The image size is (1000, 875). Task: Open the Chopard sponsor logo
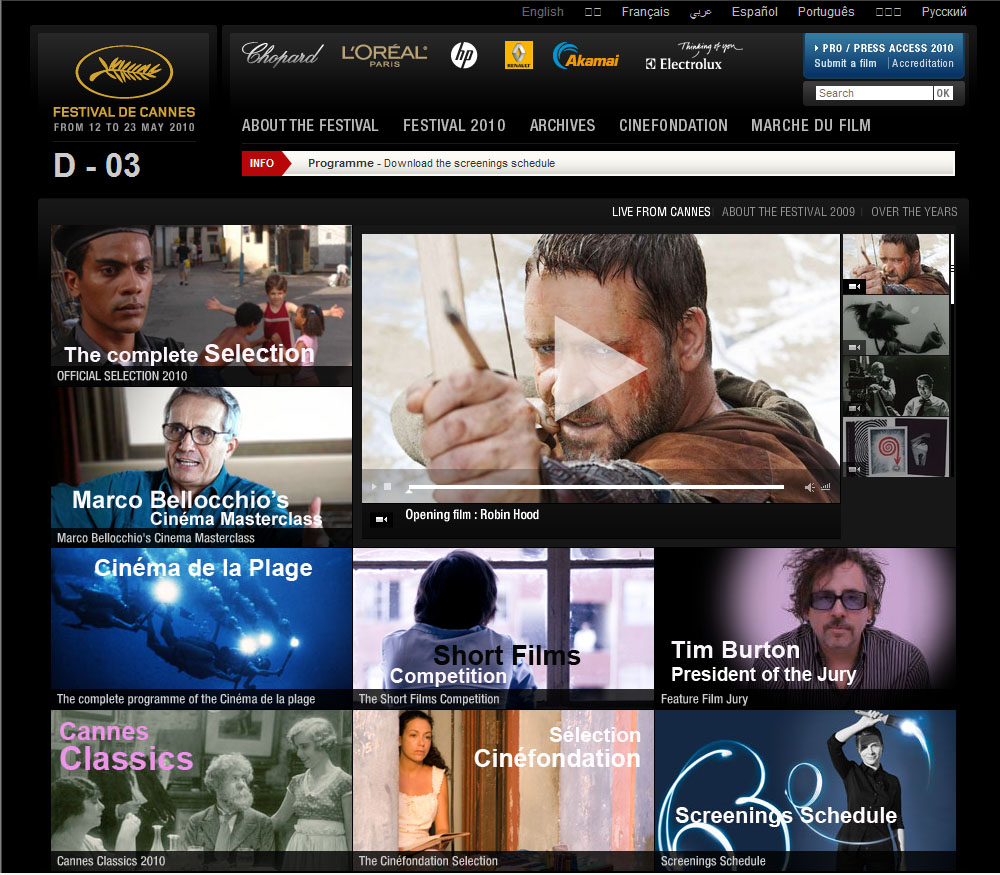click(x=283, y=55)
